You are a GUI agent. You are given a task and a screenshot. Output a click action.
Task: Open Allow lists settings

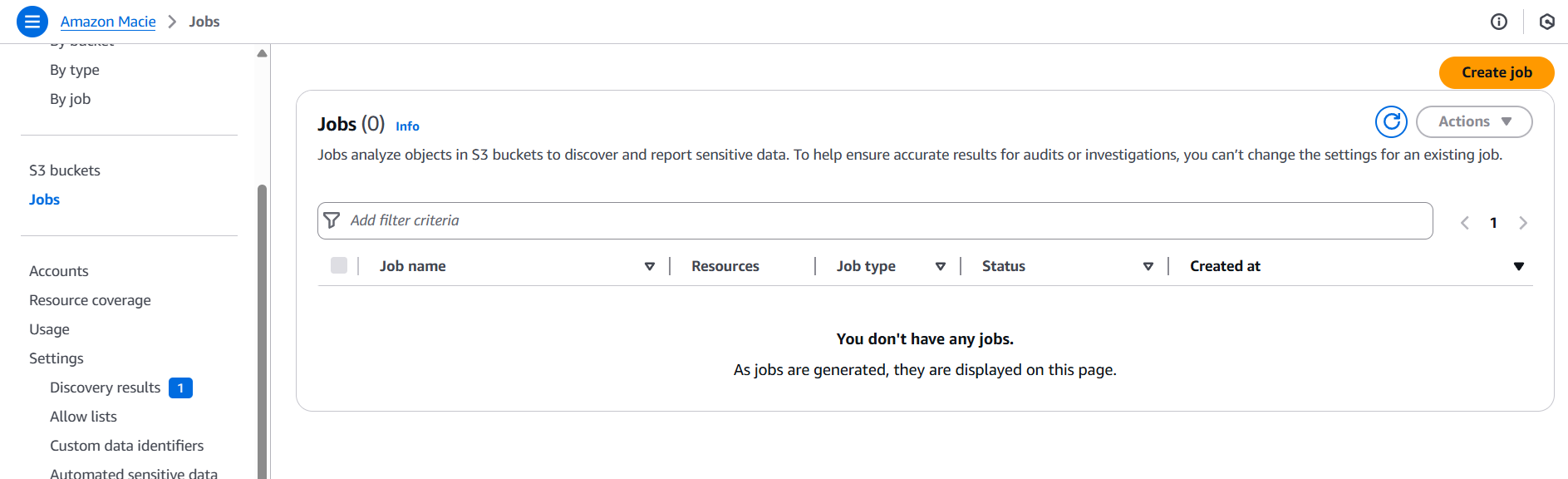[84, 417]
